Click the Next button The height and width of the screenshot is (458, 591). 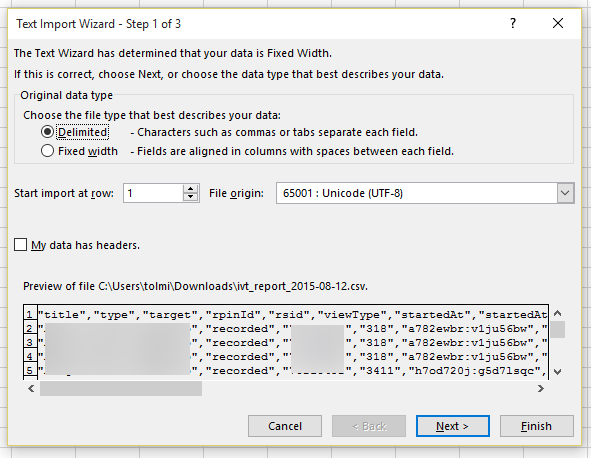click(x=453, y=426)
